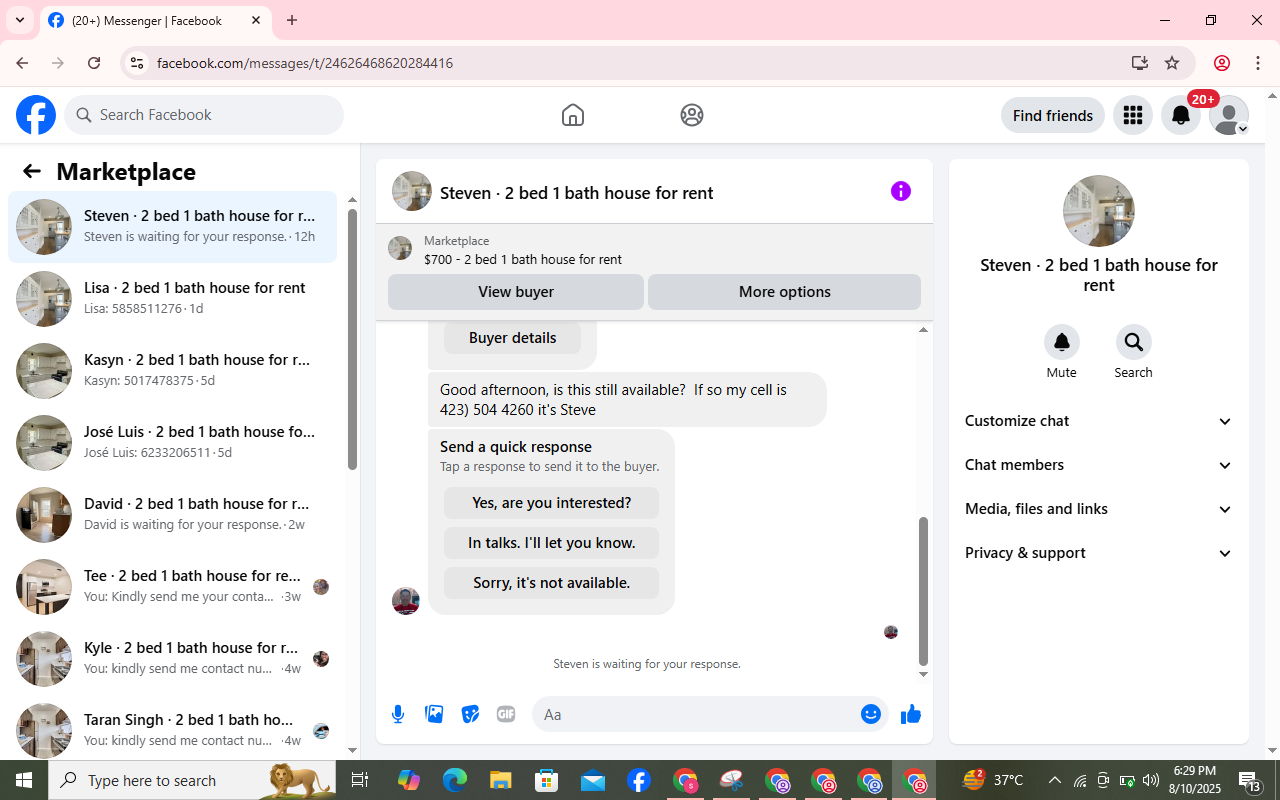Image resolution: width=1280 pixels, height=800 pixels.
Task: Expand Privacy & support section
Action: (x=1099, y=553)
